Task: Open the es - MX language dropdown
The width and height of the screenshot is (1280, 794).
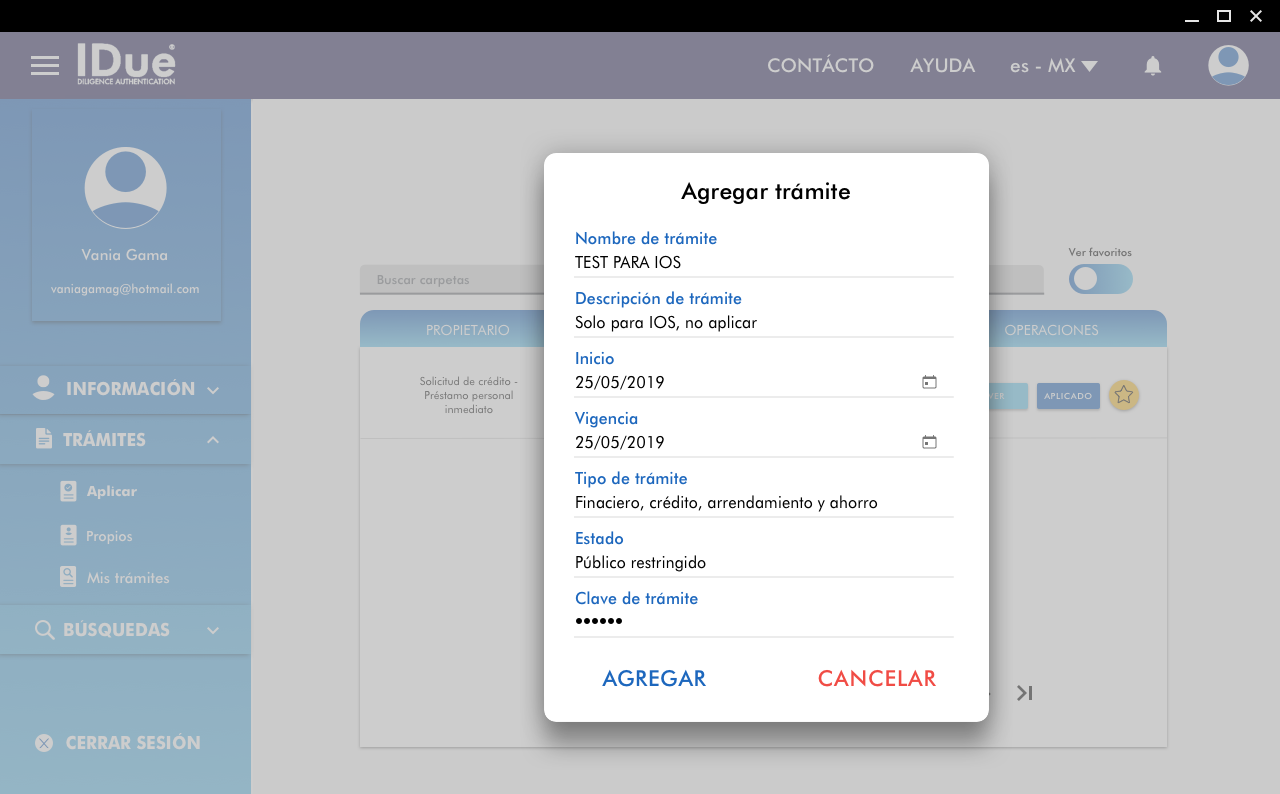Action: click(1053, 66)
